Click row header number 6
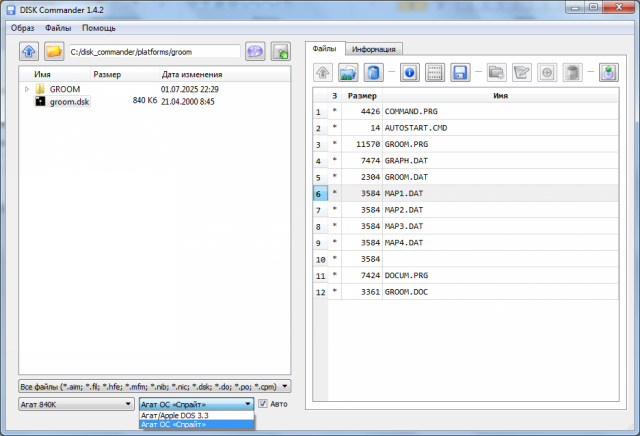 pos(320,194)
